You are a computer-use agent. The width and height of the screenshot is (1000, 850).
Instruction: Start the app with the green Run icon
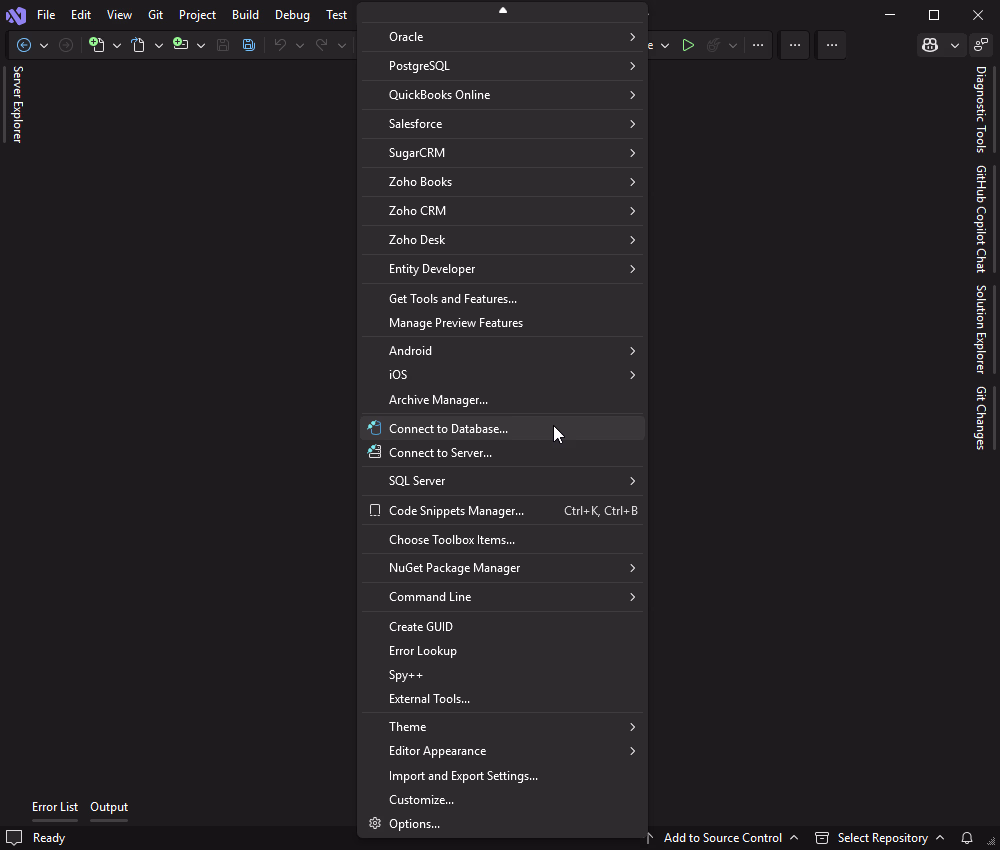pyautogui.click(x=687, y=45)
